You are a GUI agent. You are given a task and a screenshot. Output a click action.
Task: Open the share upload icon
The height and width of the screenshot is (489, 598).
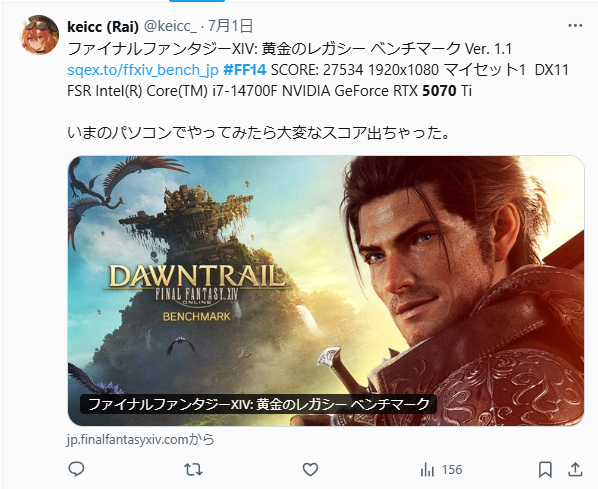(575, 470)
